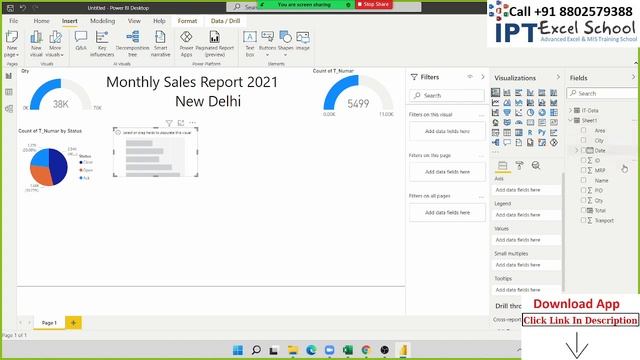Select the funnel visualization
640x360 pixels.
(507, 112)
